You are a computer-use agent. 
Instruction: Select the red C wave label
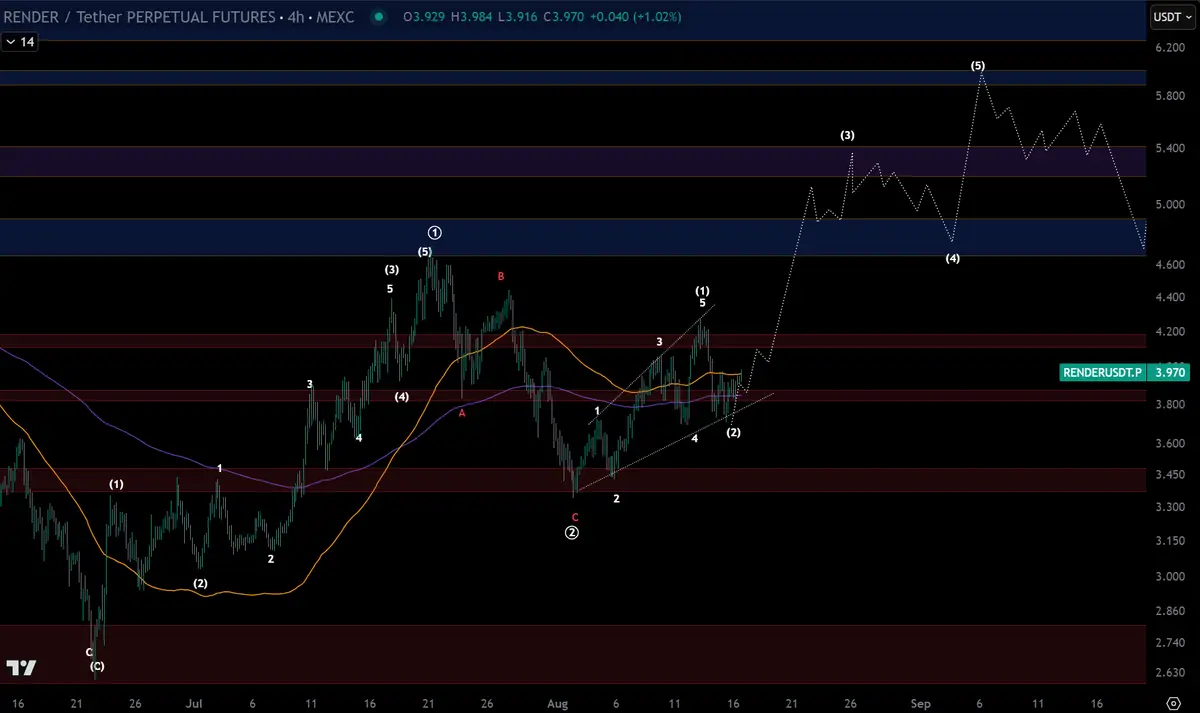coord(575,517)
